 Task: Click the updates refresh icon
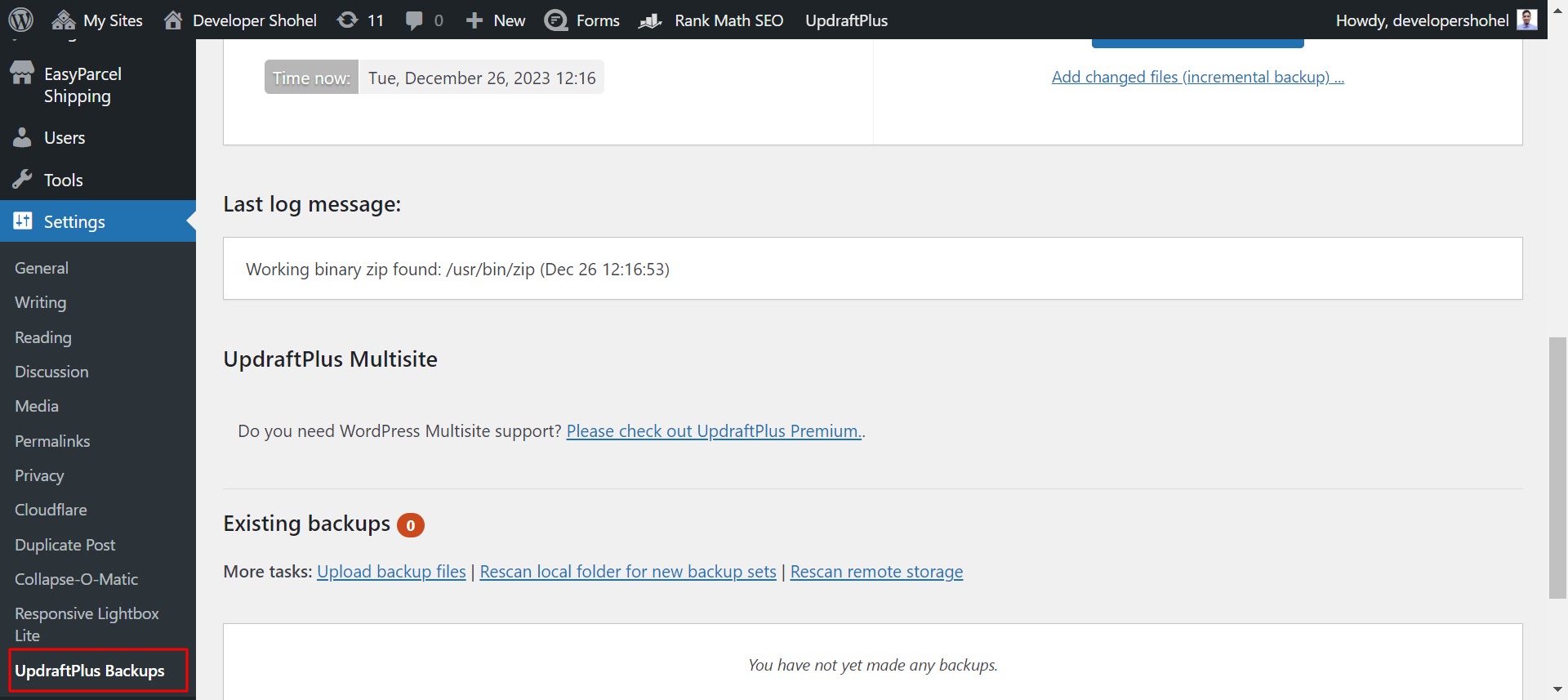tap(347, 20)
